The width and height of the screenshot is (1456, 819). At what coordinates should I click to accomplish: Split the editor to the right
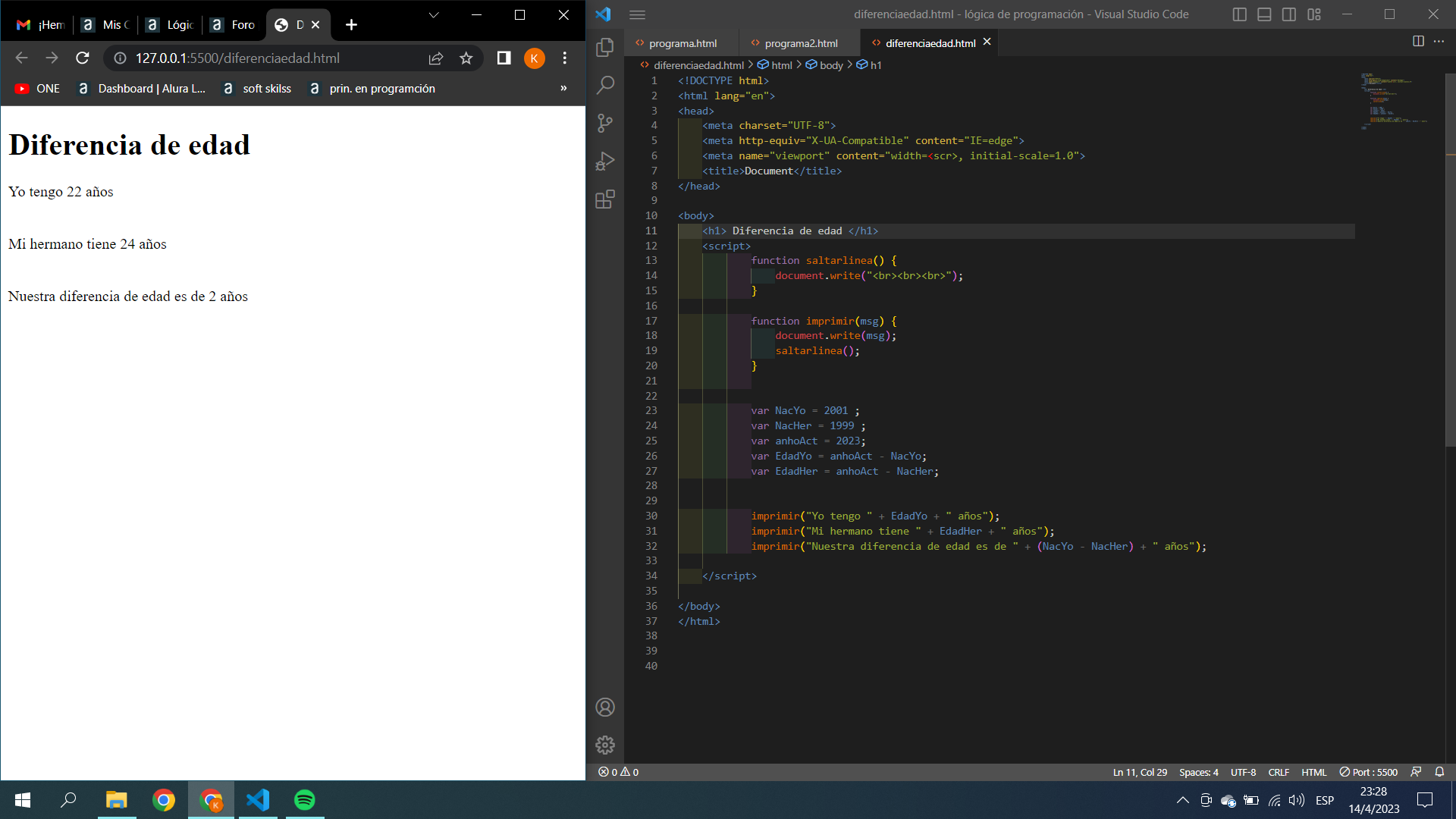tap(1418, 42)
